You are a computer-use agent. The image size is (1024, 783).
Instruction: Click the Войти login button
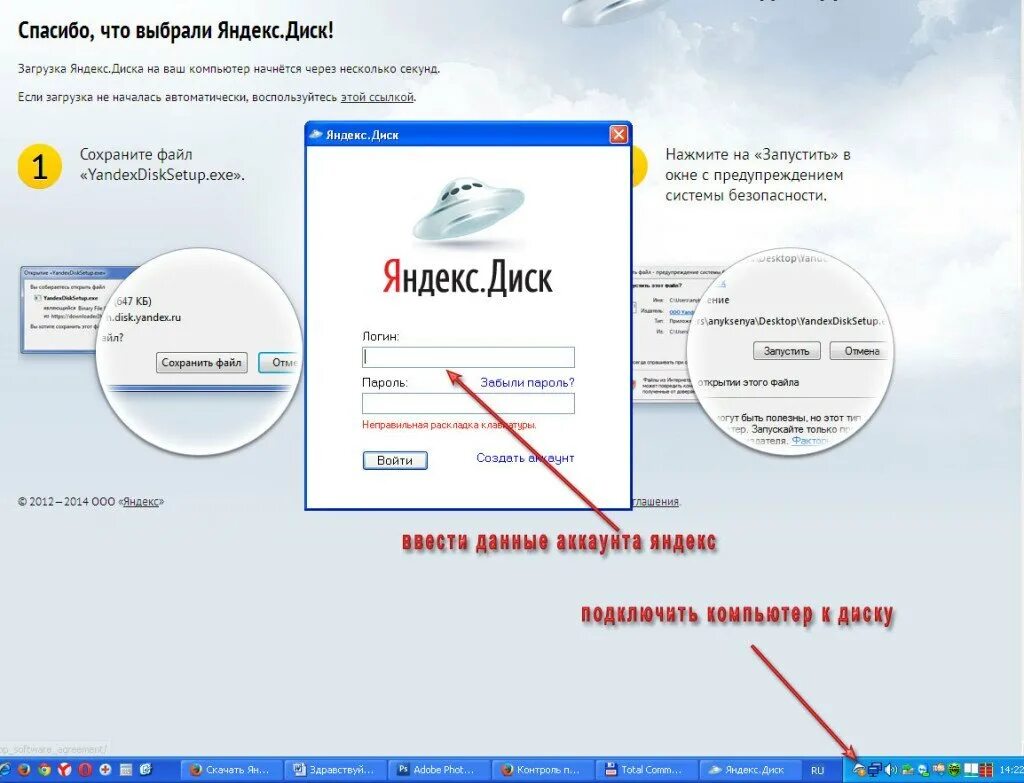[x=395, y=460]
